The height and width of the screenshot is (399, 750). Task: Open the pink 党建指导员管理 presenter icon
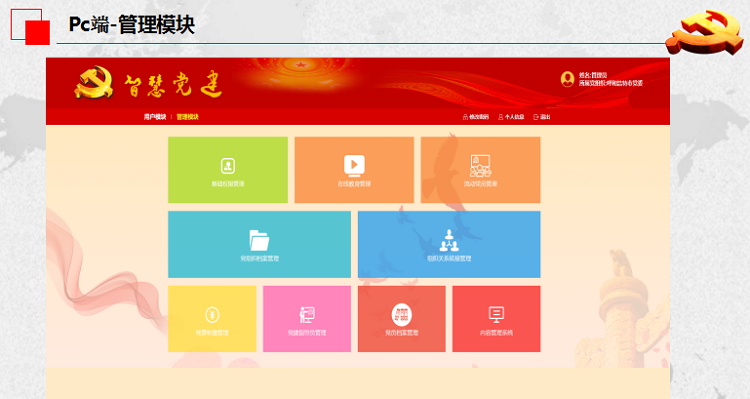pyautogui.click(x=307, y=315)
